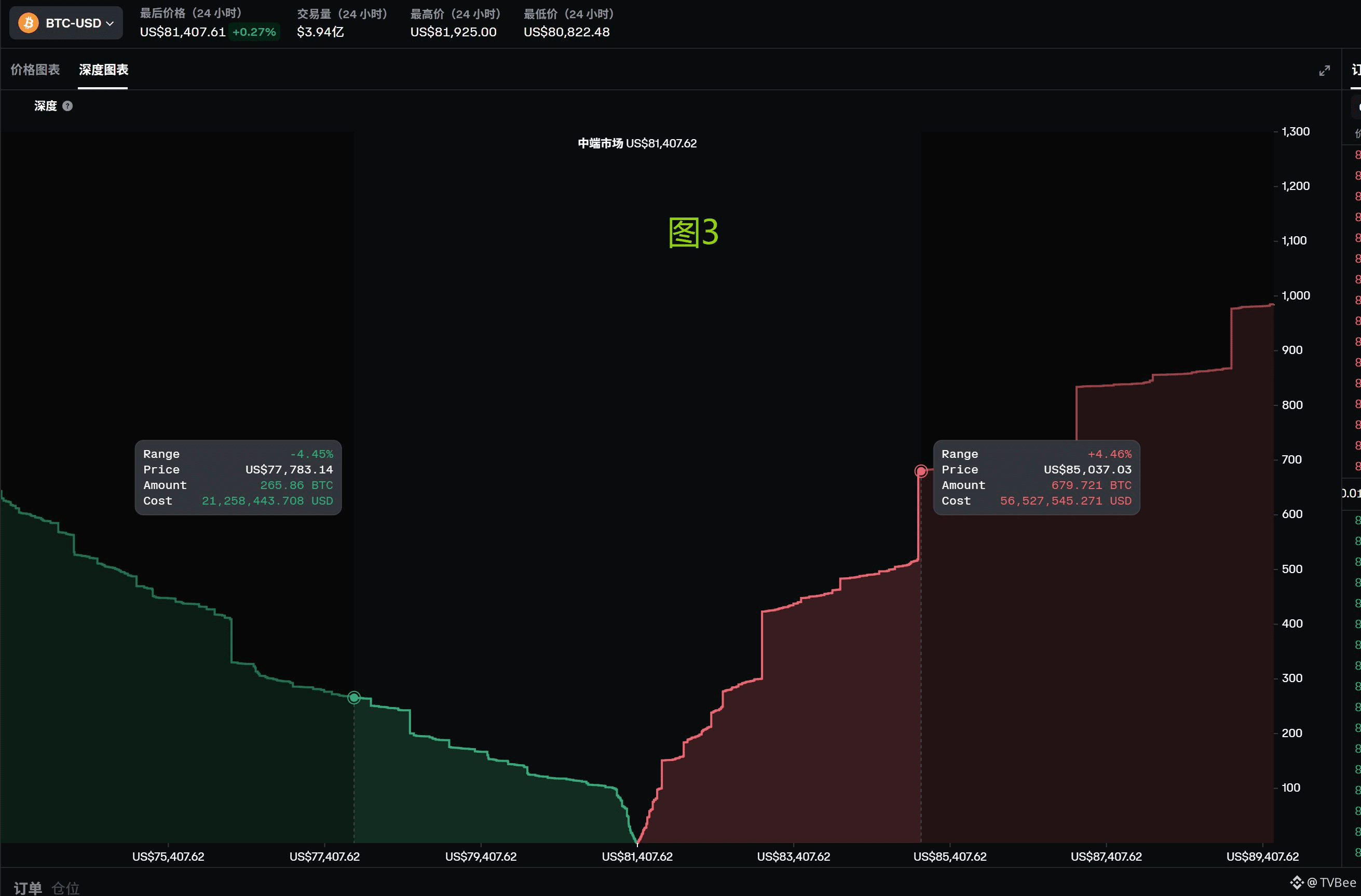Click the 深度 help question-mark icon

pos(67,106)
